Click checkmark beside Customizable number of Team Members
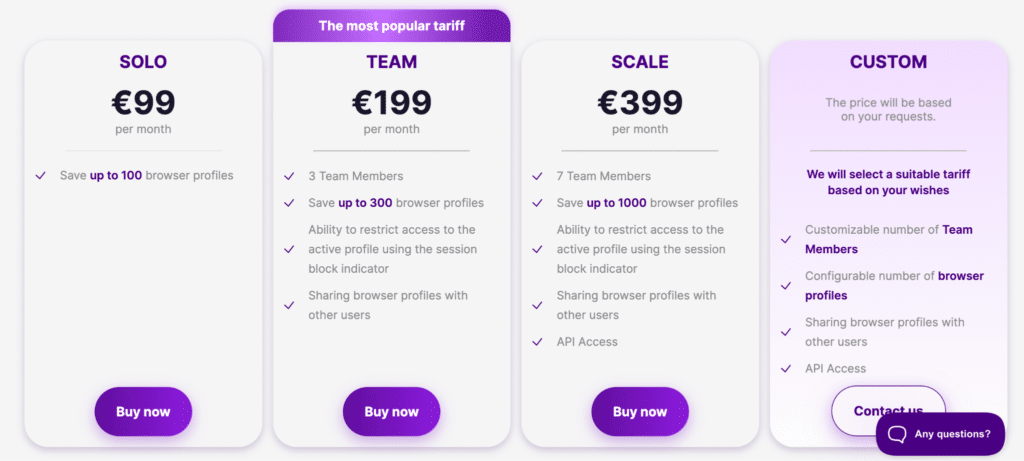This screenshot has height=461, width=1024. coord(786,240)
